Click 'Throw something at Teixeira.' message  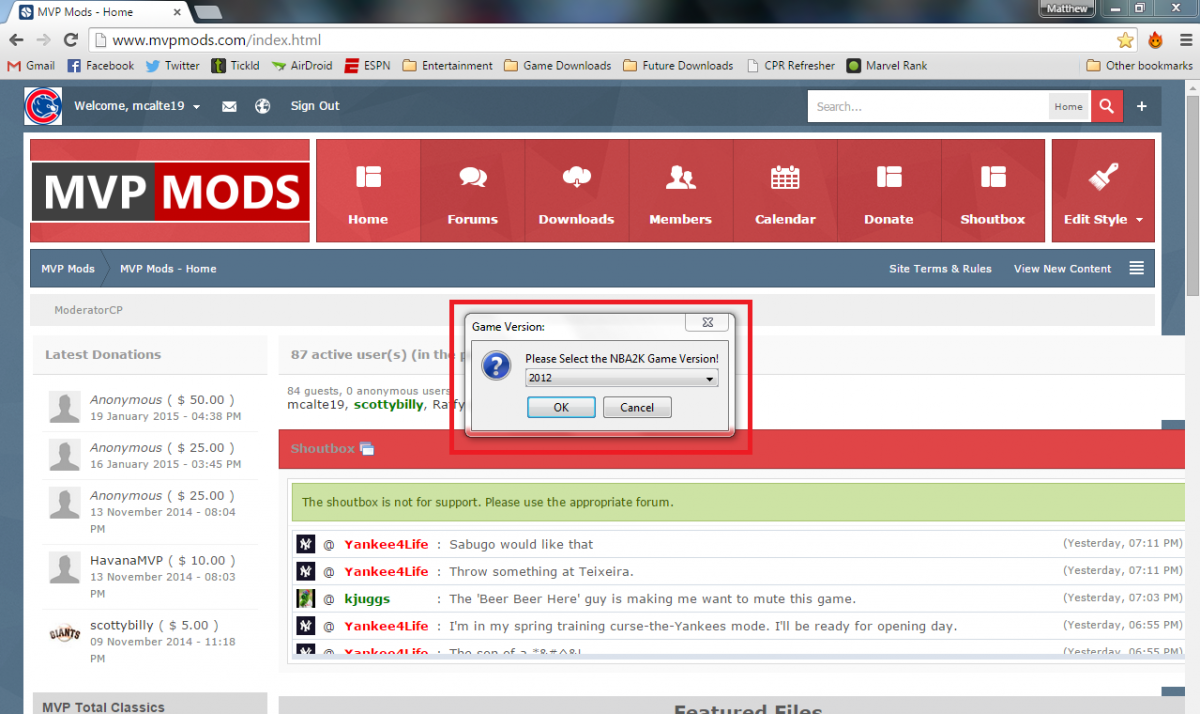[541, 572]
